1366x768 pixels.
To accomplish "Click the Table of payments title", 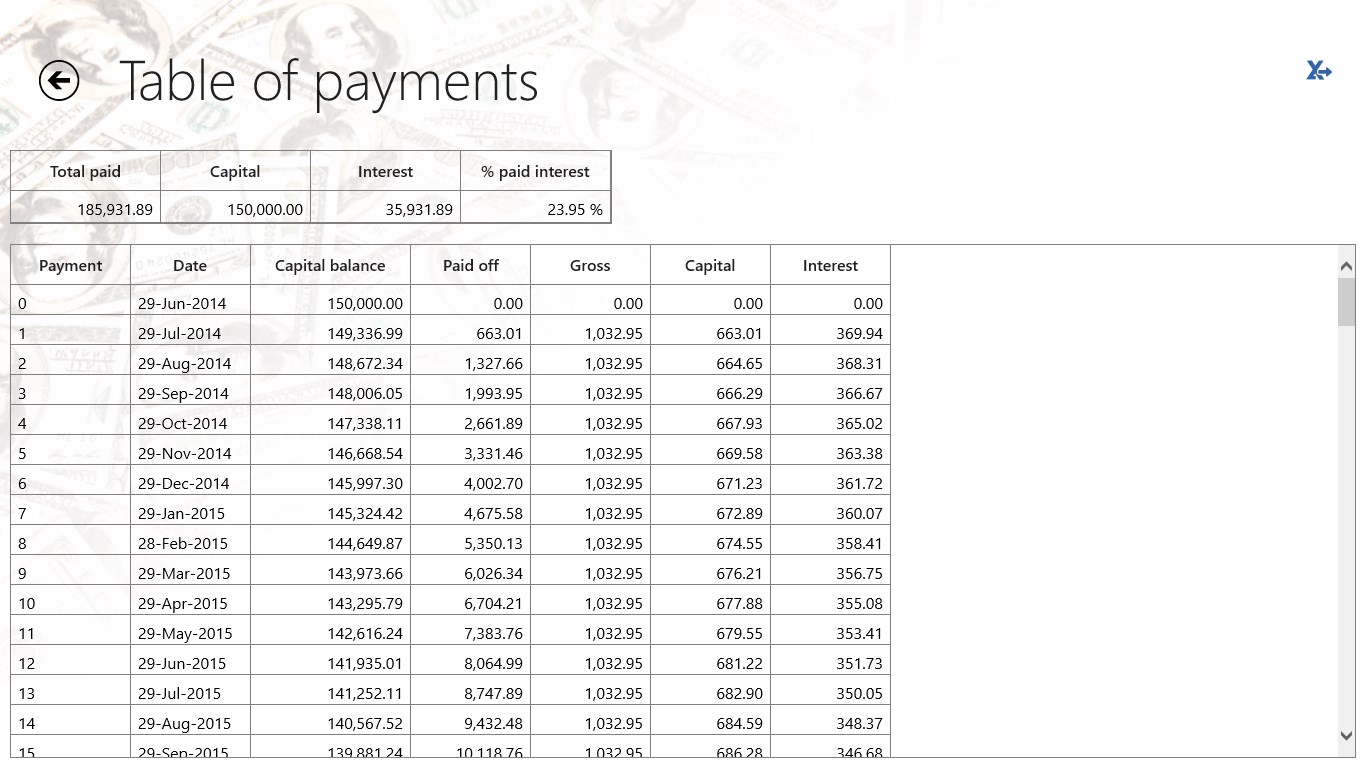I will tap(329, 82).
